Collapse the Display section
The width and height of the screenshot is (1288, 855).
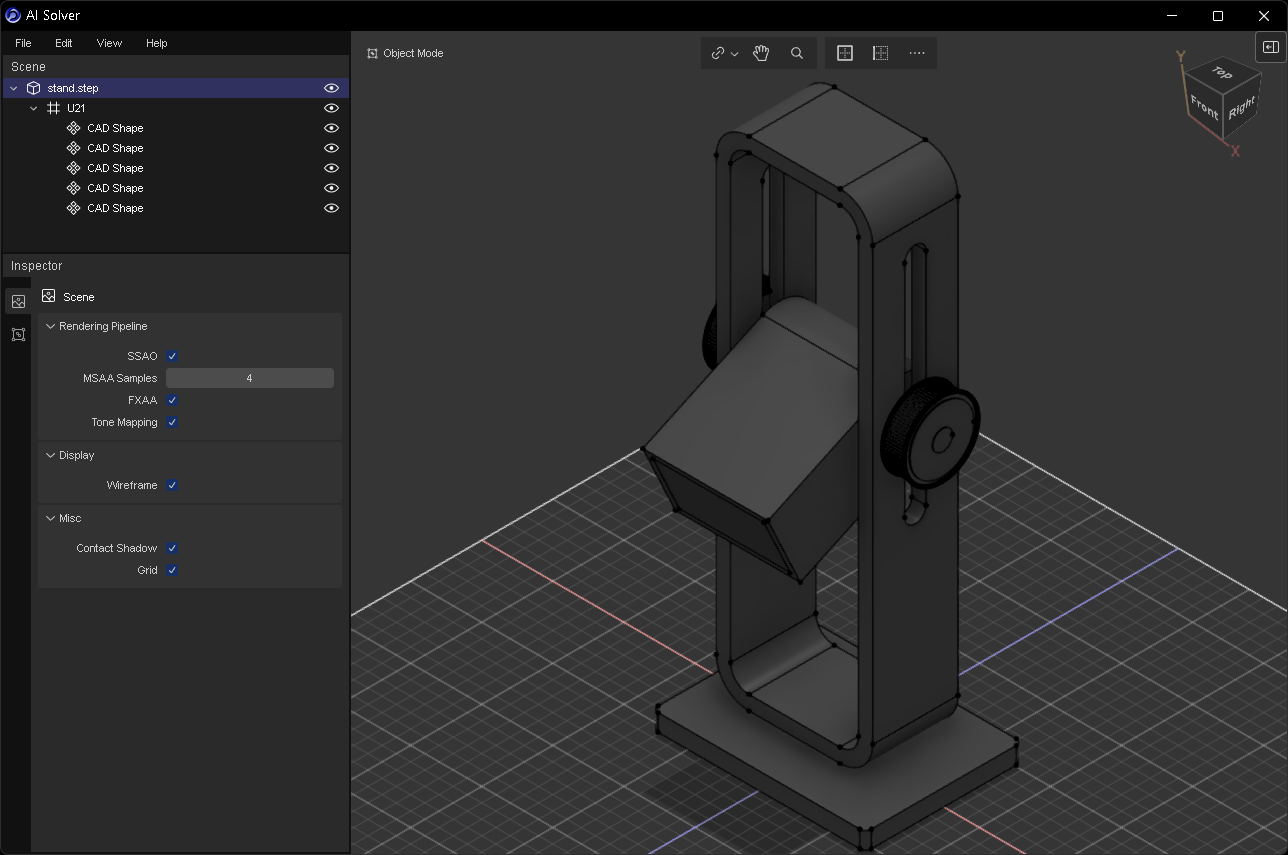click(x=50, y=455)
